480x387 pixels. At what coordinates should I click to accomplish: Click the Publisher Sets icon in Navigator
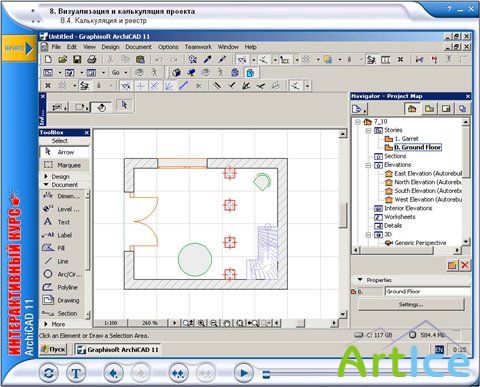pyautogui.click(x=462, y=109)
